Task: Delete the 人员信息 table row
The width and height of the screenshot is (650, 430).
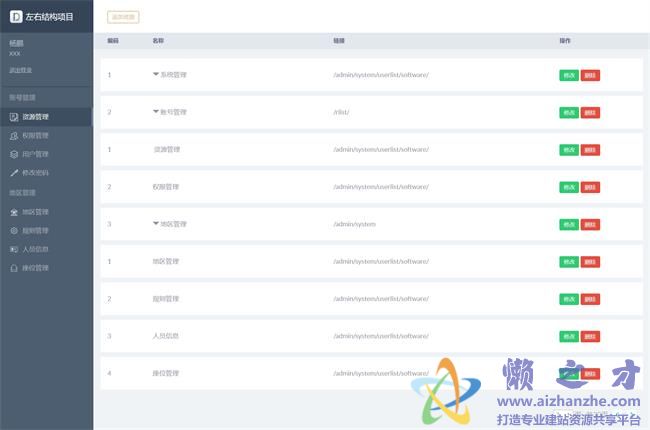Action: tap(590, 337)
